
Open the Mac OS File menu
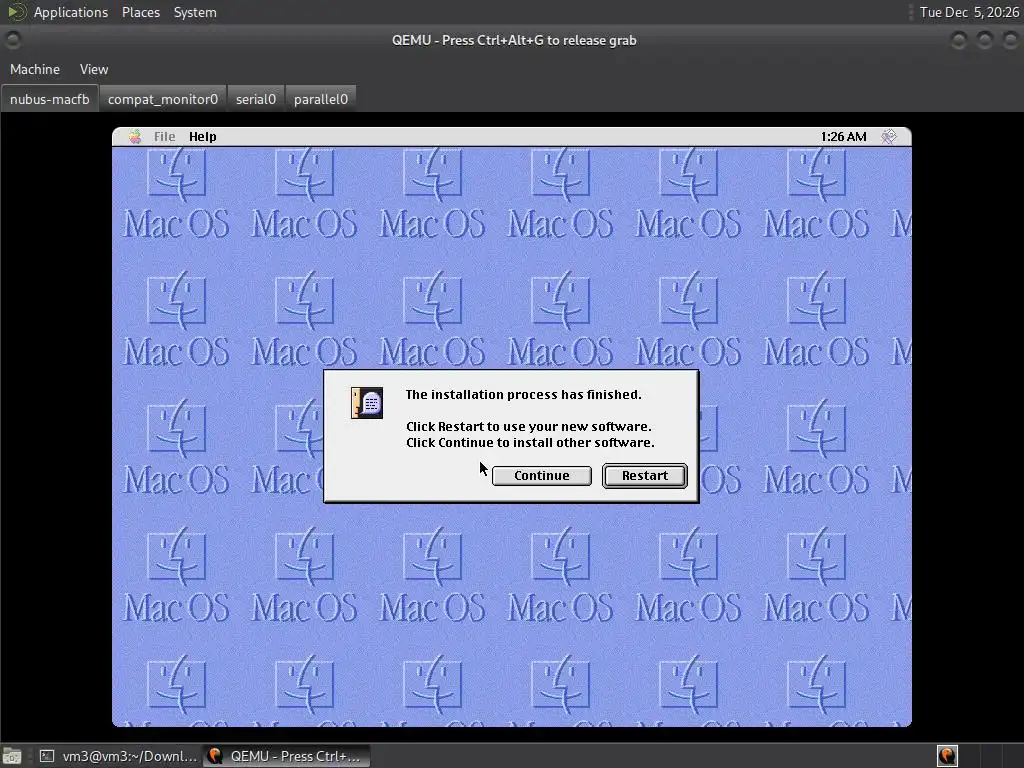[165, 136]
